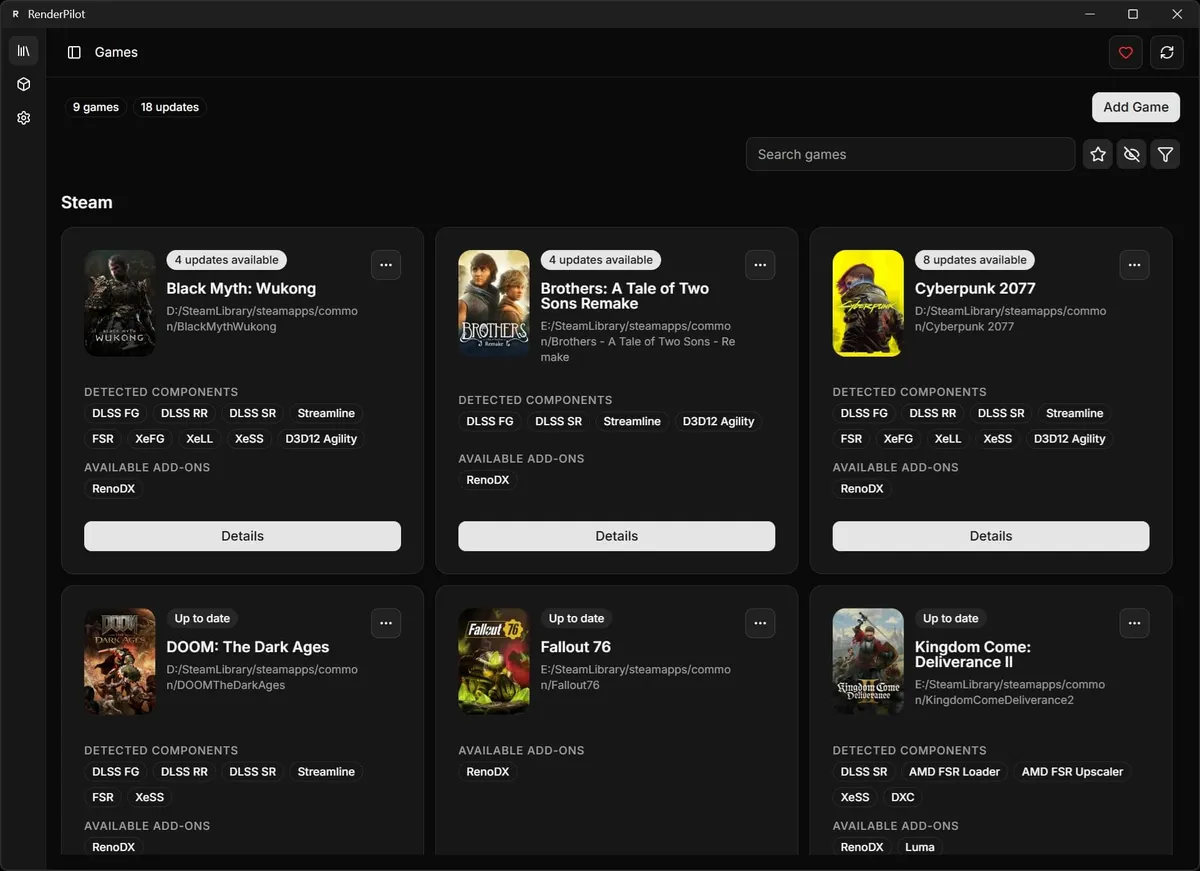Click DLSS RR chip in DOOM card
Image resolution: width=1200 pixels, height=871 pixels.
pyautogui.click(x=185, y=772)
